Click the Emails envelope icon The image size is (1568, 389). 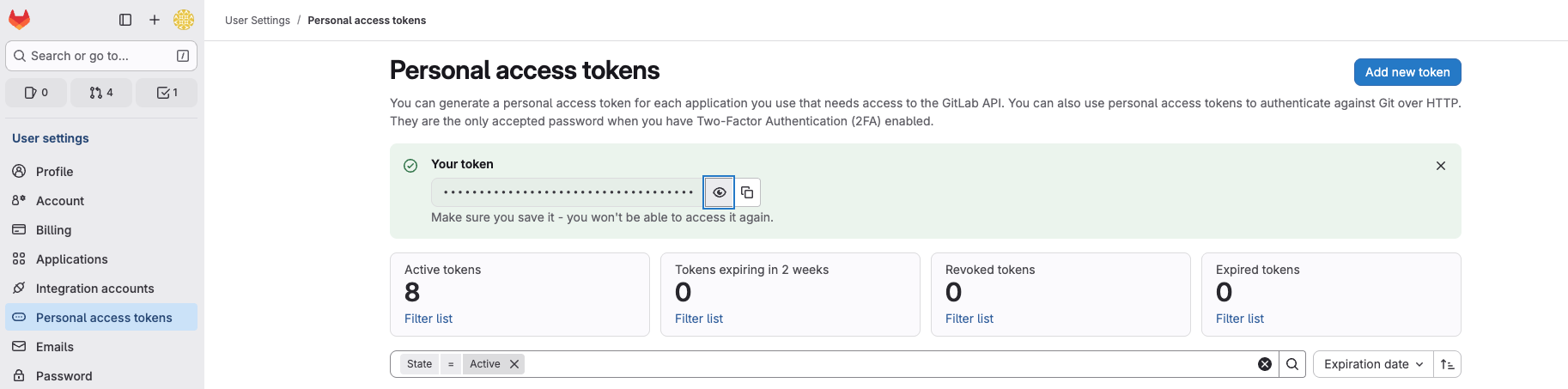[19, 346]
